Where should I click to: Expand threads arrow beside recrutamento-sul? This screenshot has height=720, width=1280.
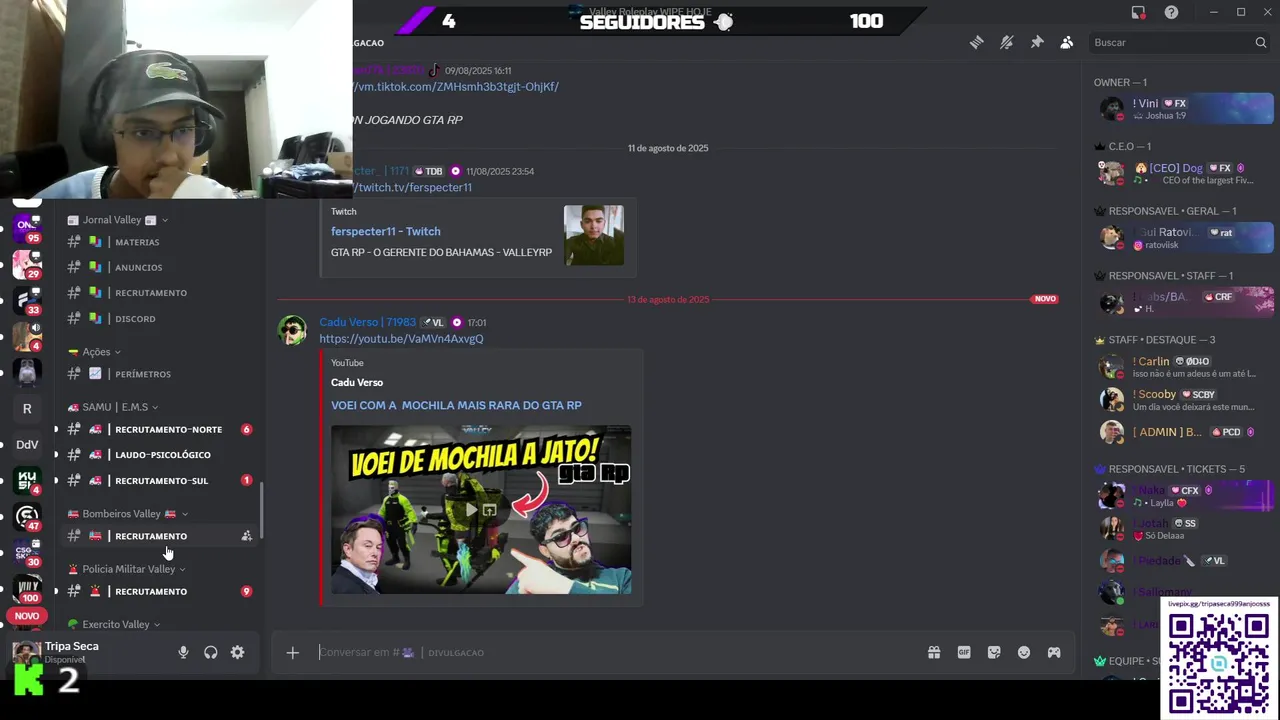pyautogui.click(x=56, y=480)
